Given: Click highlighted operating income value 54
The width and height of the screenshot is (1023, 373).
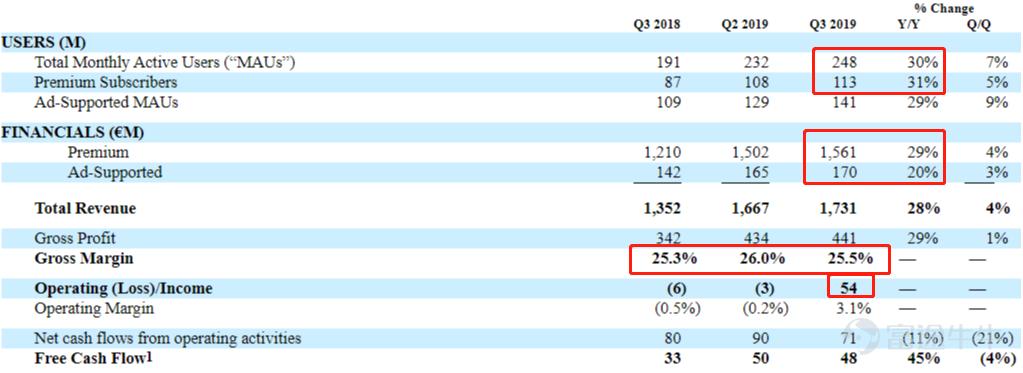Looking at the screenshot, I should click(x=849, y=288).
